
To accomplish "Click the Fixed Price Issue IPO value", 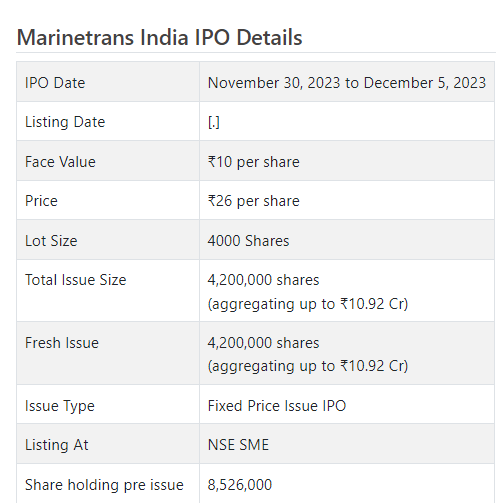I will point(277,406).
